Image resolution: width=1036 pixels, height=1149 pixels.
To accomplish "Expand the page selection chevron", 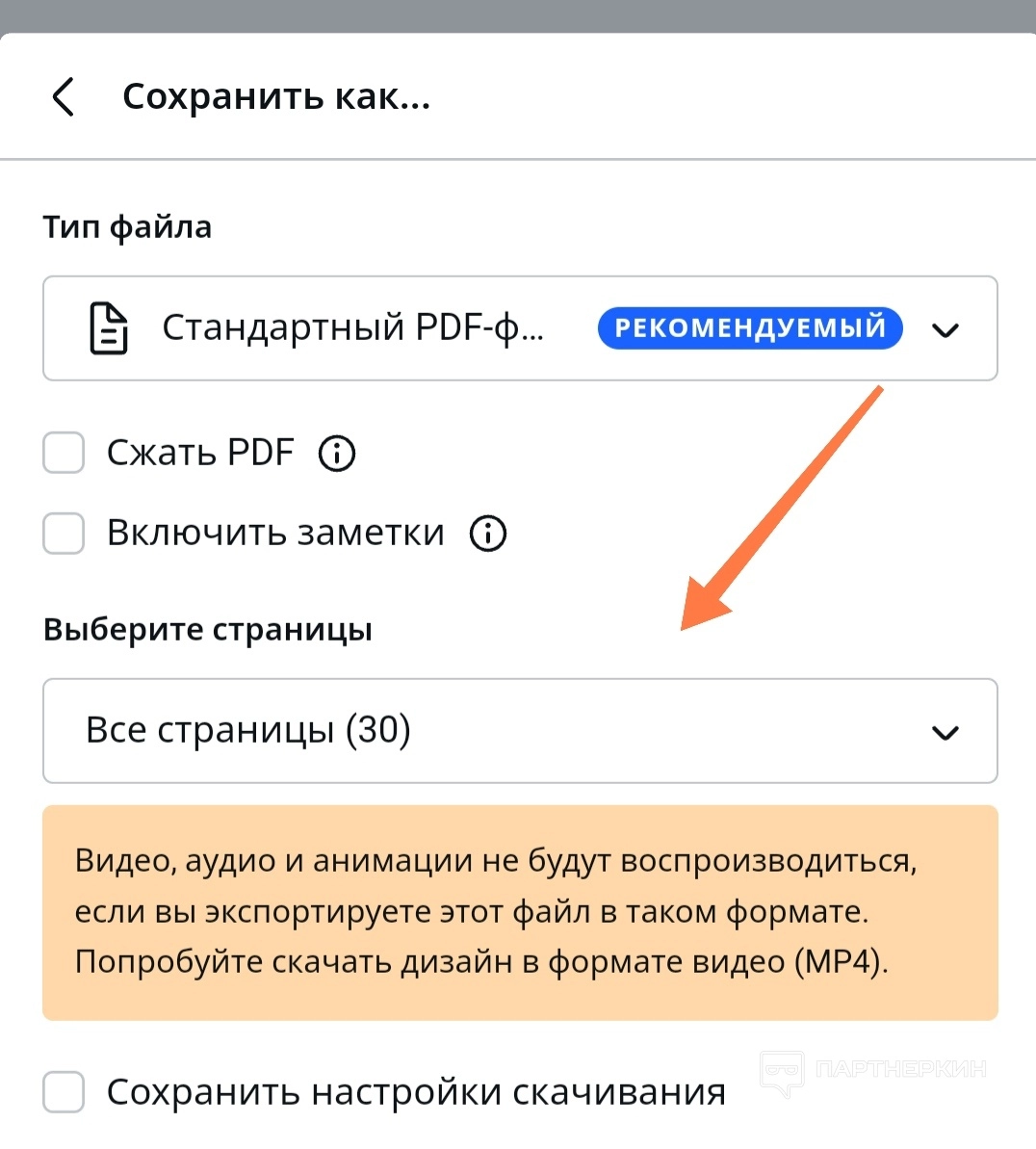I will coord(945,733).
